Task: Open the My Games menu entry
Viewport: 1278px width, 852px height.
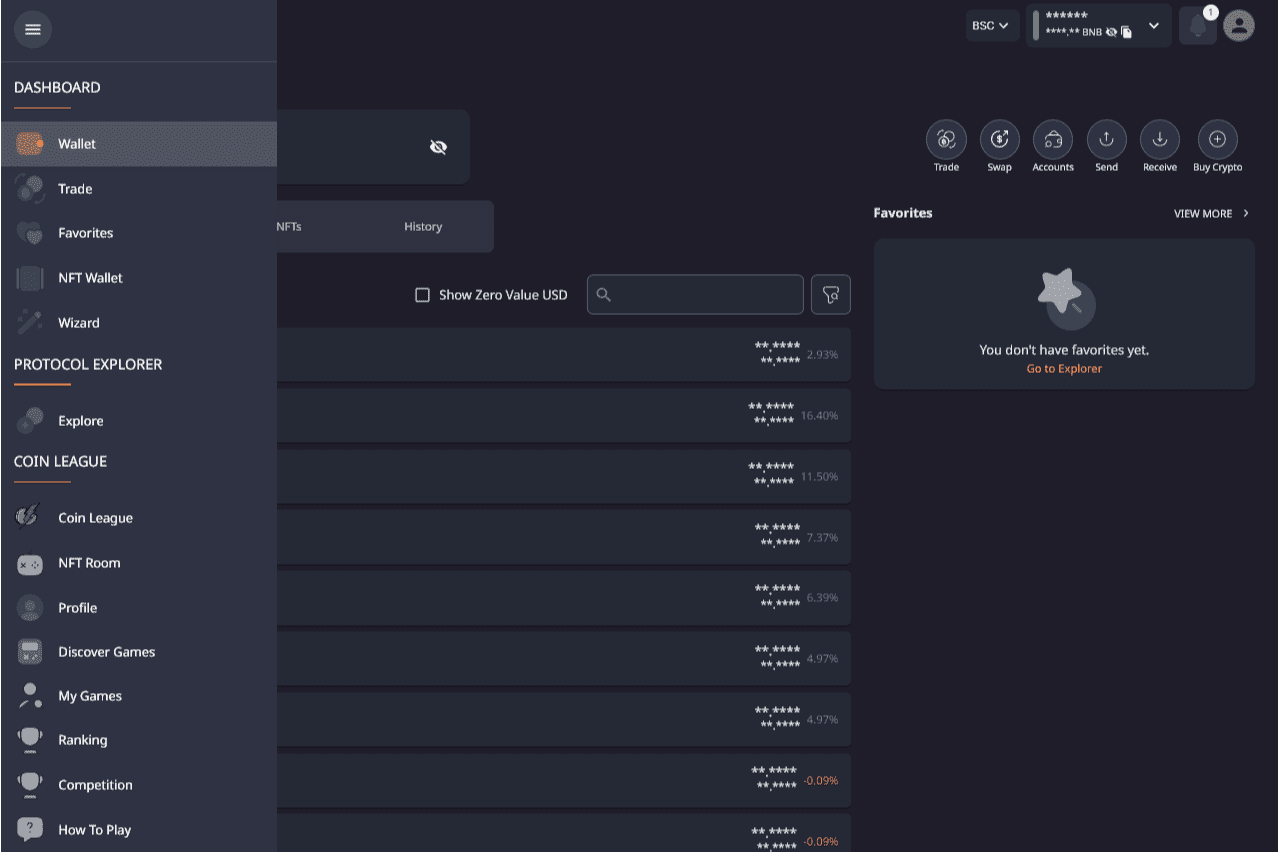Action: (139, 696)
